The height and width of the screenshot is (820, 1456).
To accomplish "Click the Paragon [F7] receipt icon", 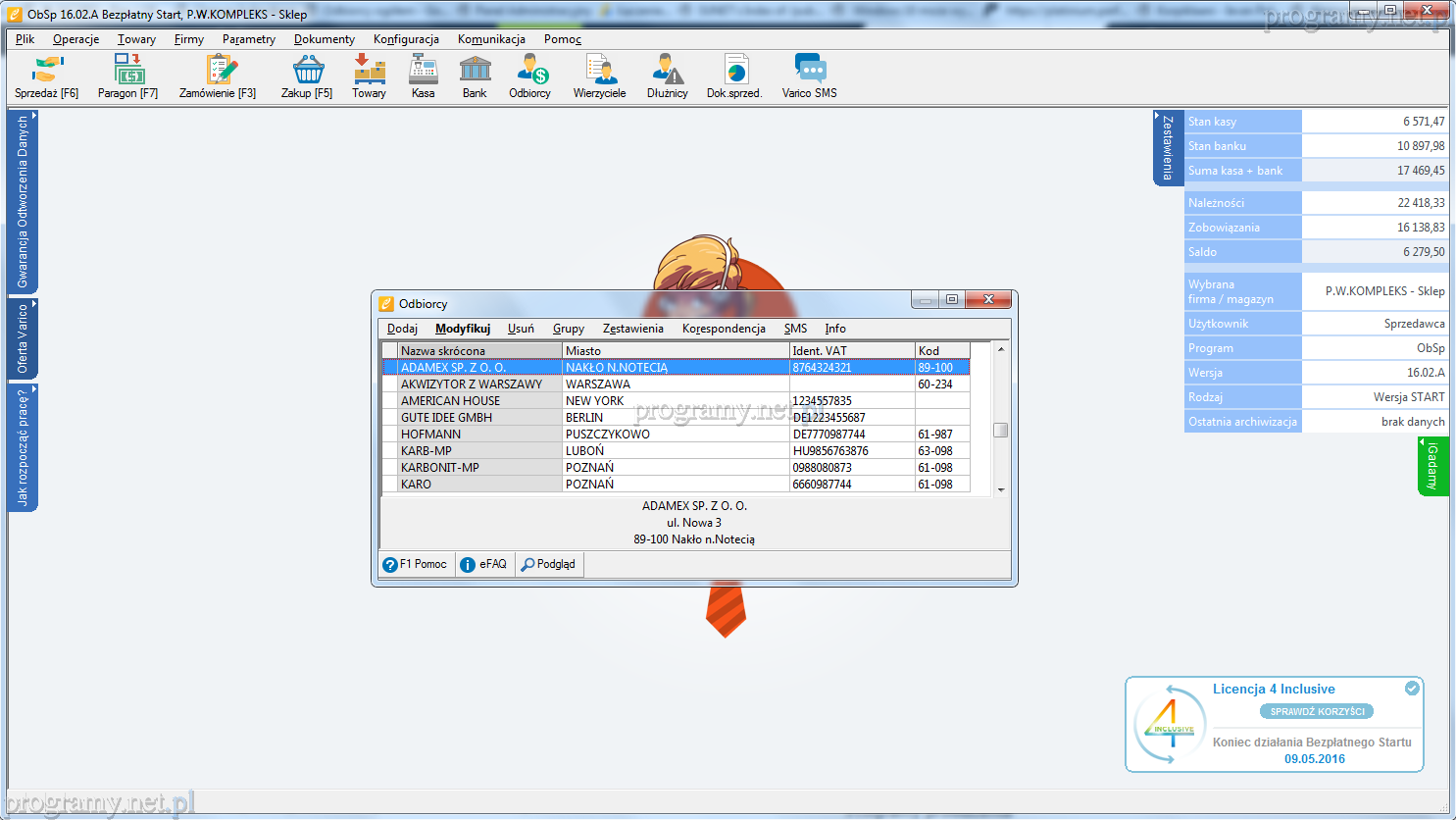I will [127, 77].
